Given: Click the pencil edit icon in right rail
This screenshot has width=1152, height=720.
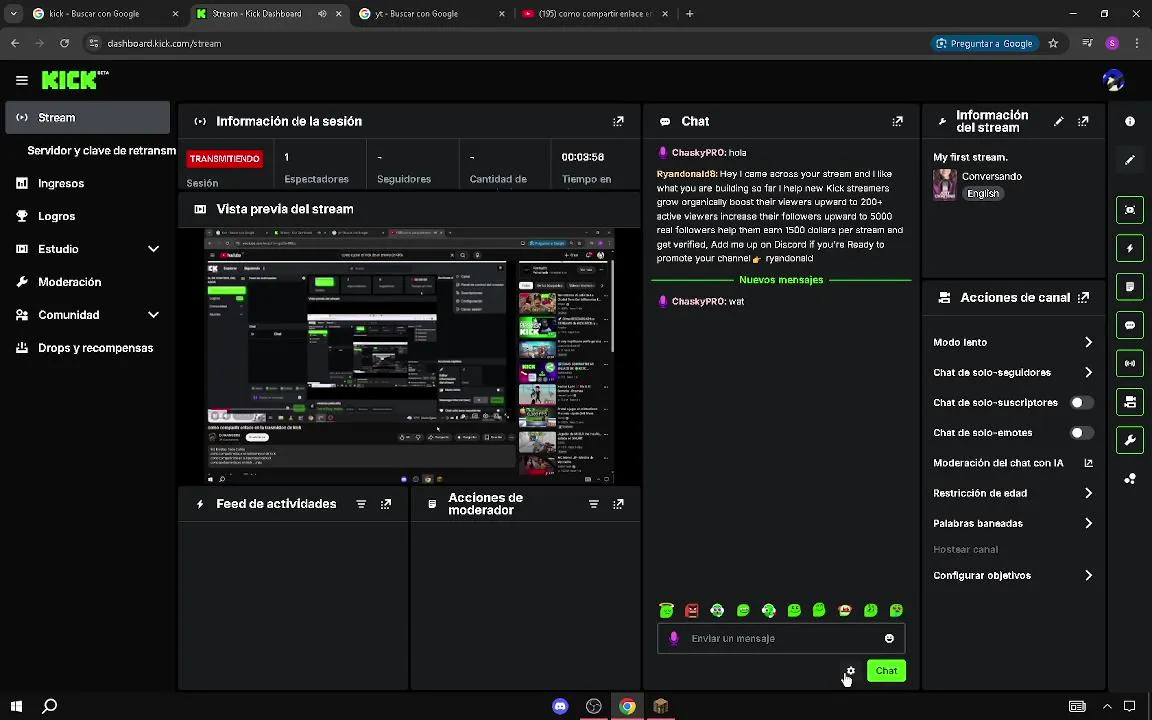Looking at the screenshot, I should click(x=1130, y=159).
